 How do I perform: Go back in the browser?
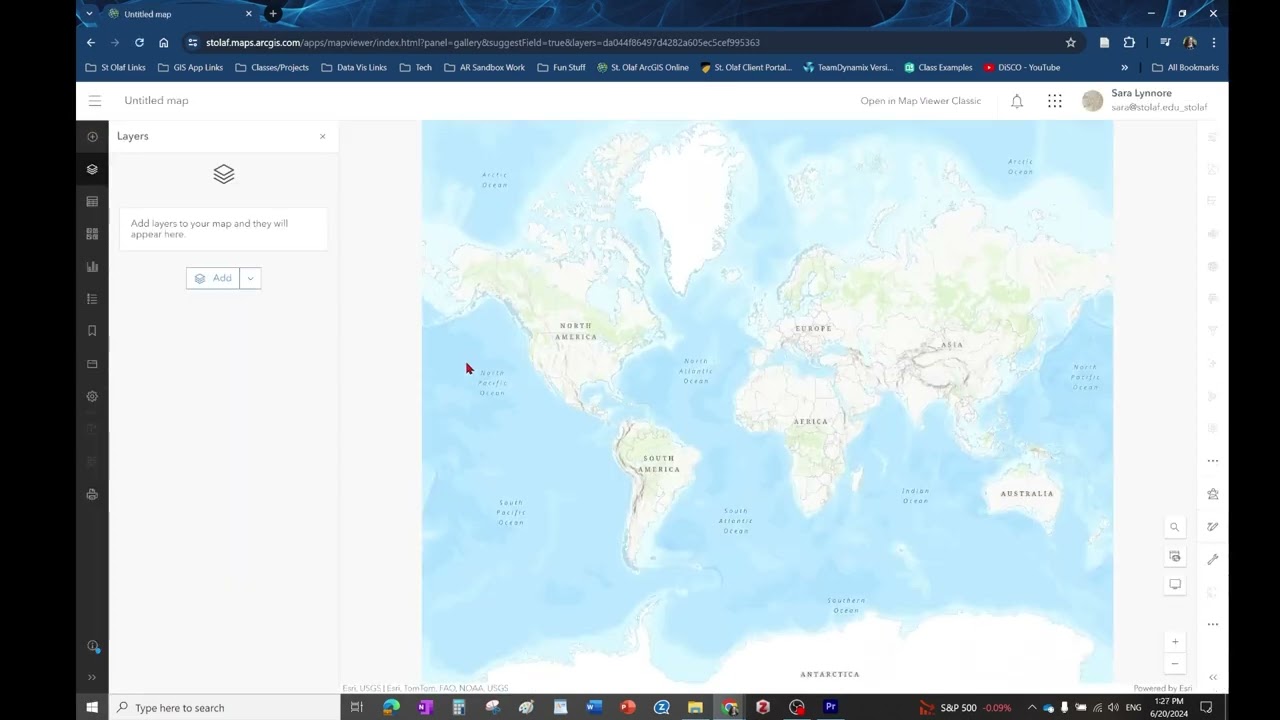91,42
